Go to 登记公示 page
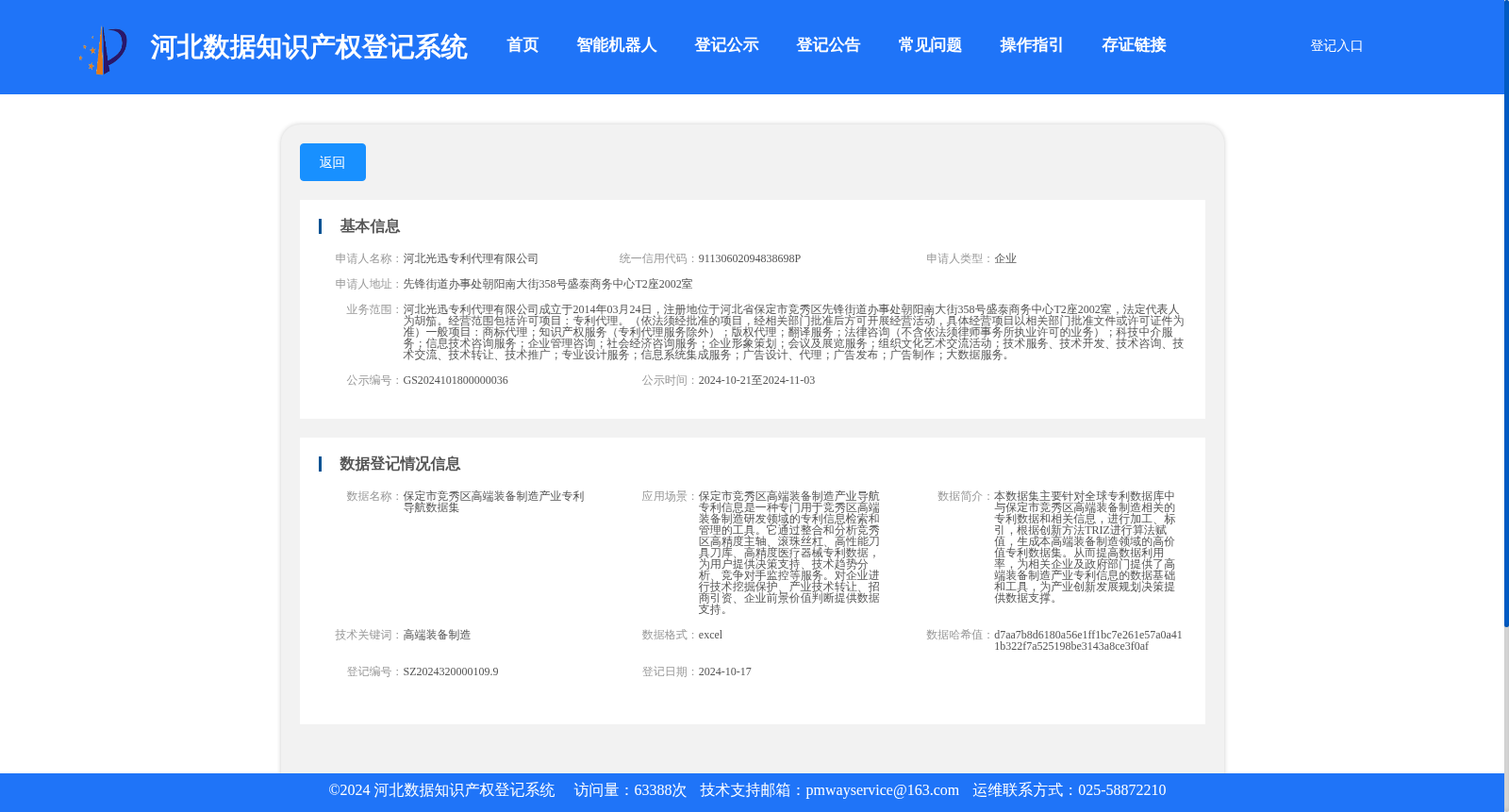This screenshot has width=1509, height=812. [x=726, y=45]
